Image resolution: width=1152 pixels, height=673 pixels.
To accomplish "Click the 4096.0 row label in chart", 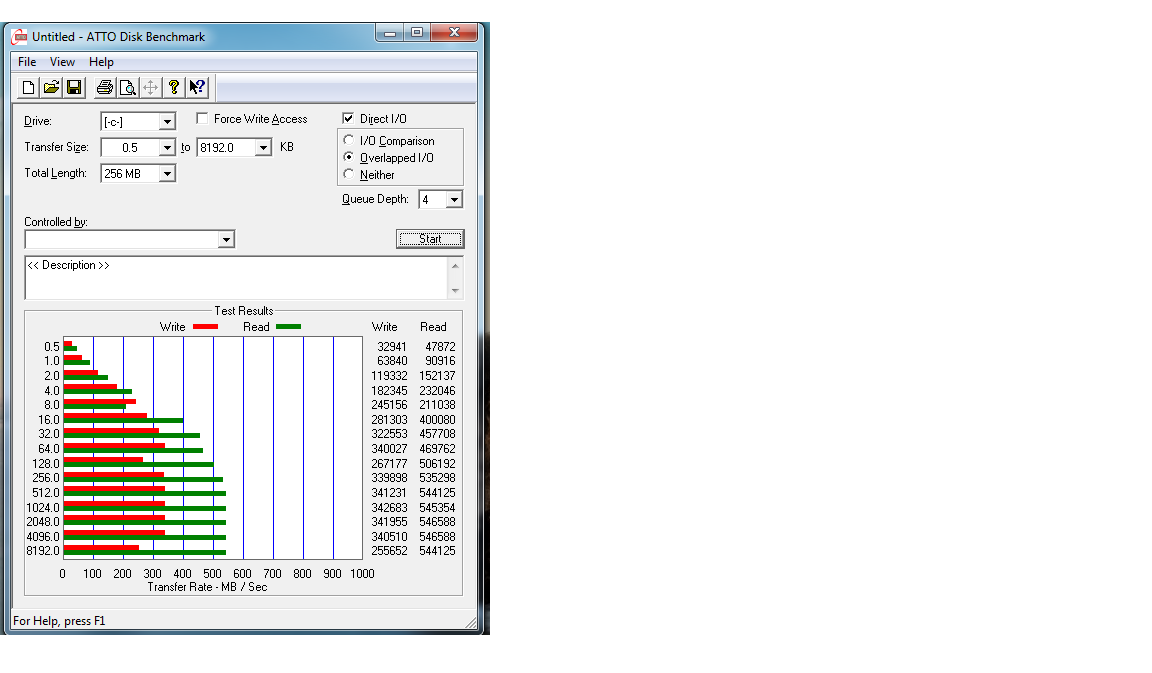I will 43,537.
